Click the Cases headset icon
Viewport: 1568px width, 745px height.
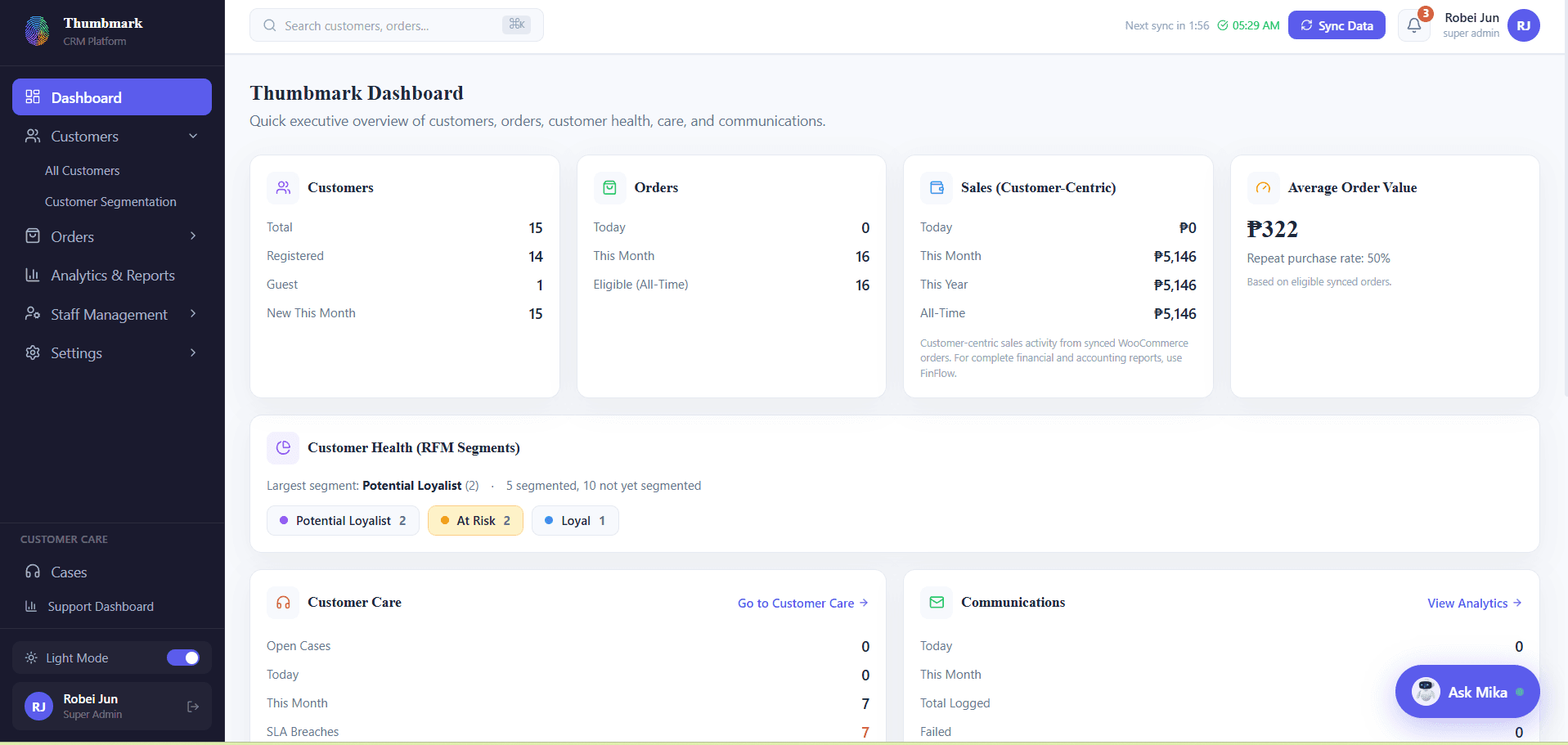[x=33, y=572]
